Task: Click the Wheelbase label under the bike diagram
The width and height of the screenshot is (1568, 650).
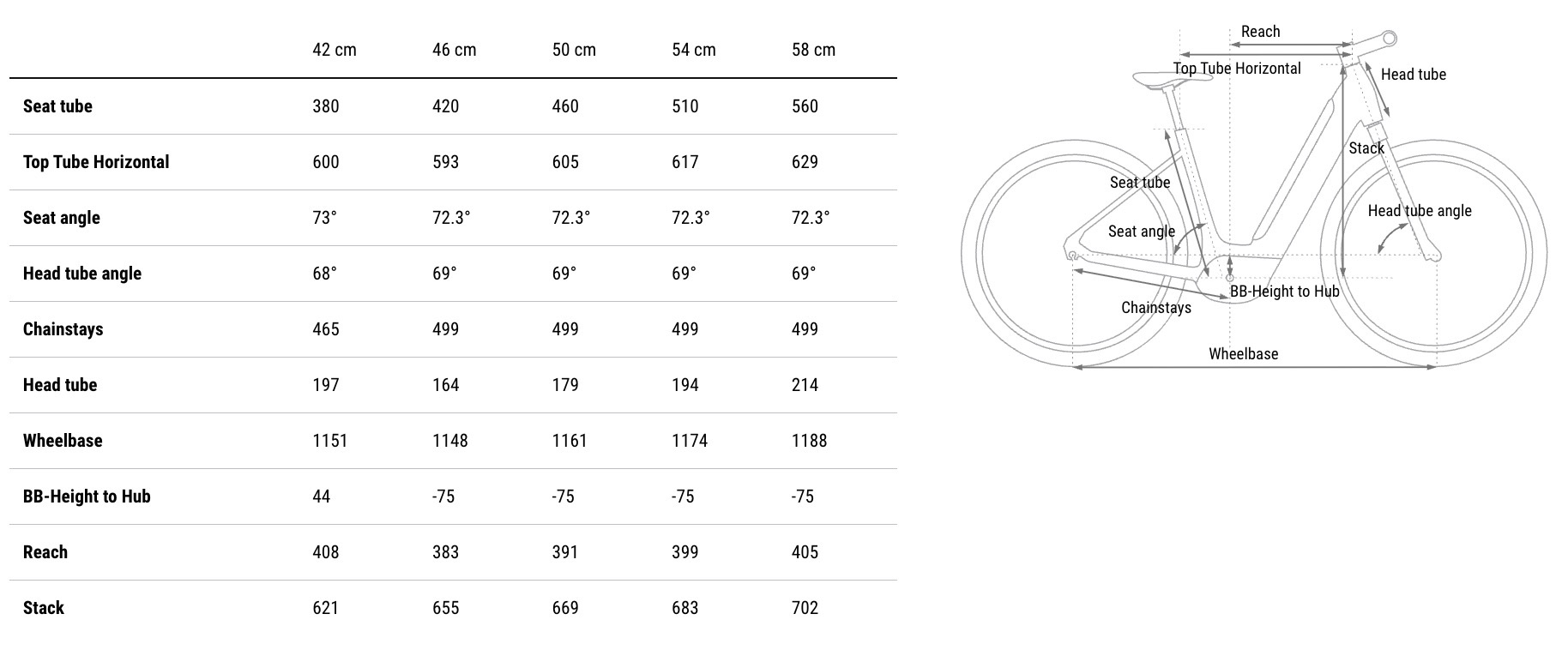Action: coord(1243,353)
